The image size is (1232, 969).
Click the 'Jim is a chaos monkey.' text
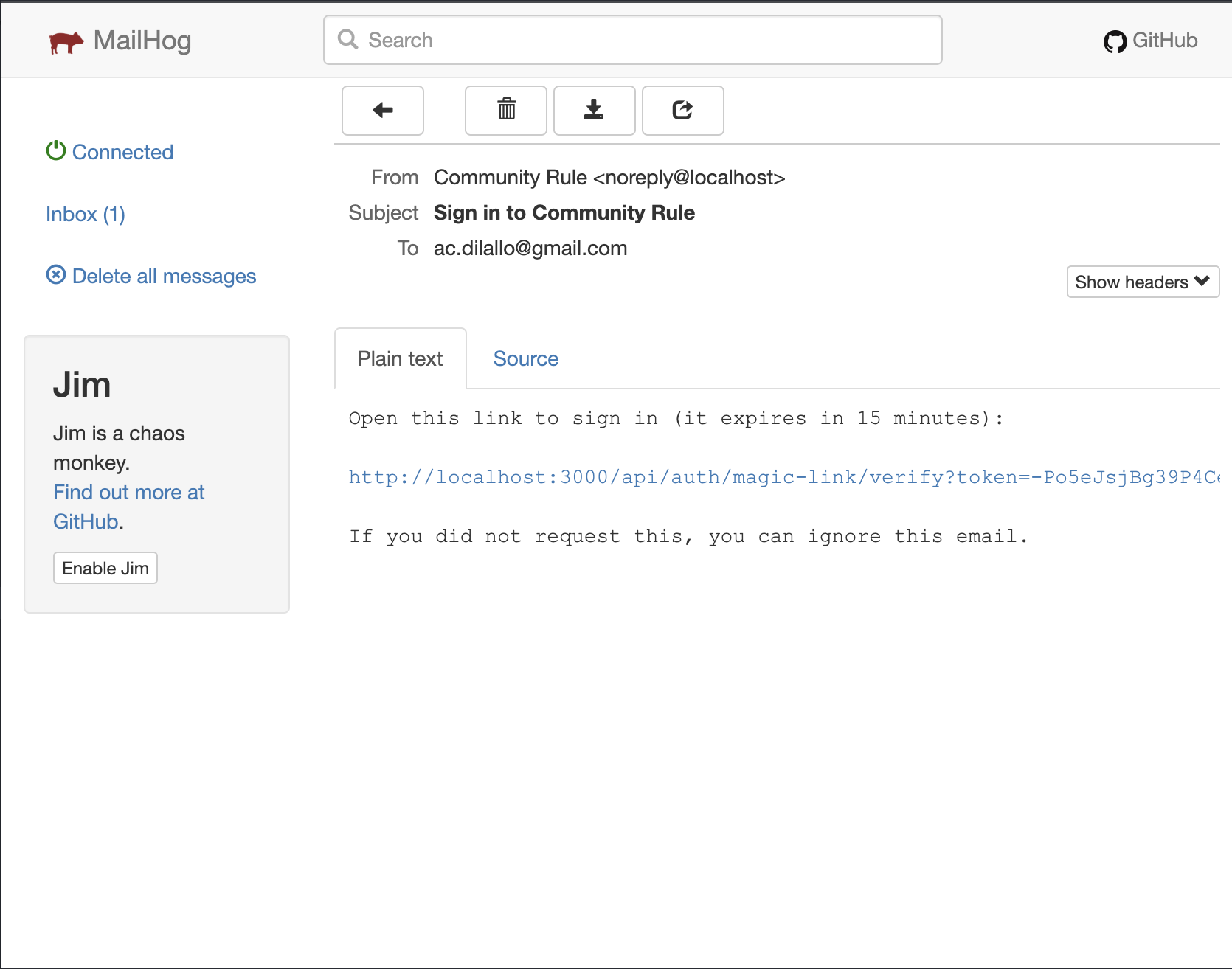119,448
